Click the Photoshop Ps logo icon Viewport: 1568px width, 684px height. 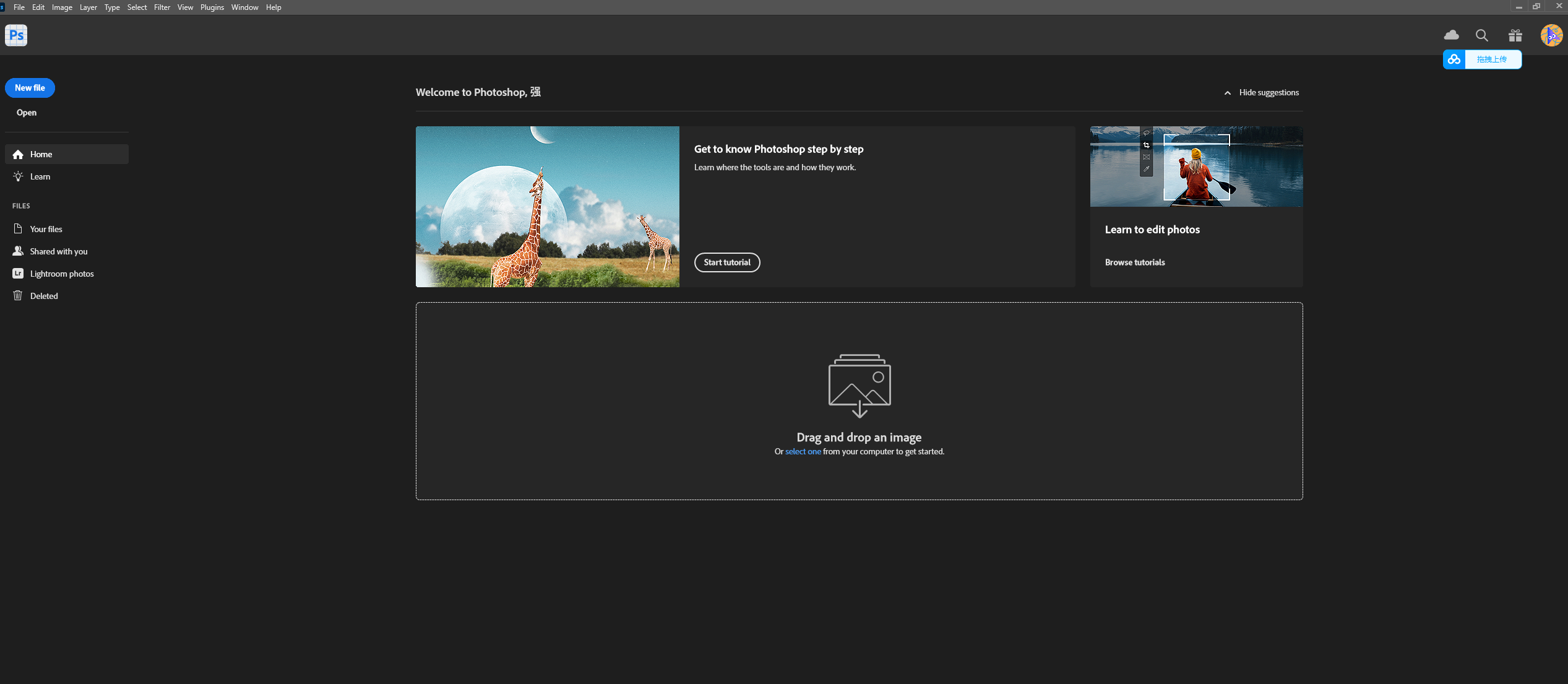[16, 35]
